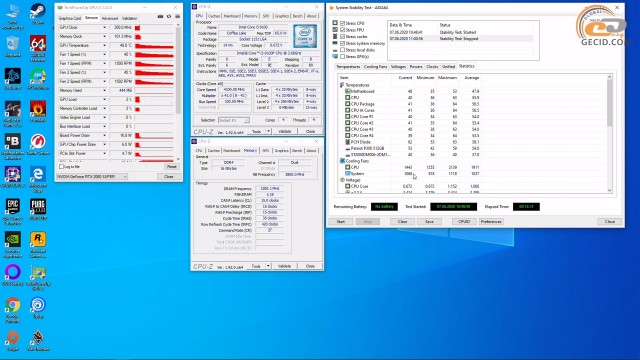Click AIDA64 statistics list scrollbar
The image size is (640, 360).
[609, 102]
